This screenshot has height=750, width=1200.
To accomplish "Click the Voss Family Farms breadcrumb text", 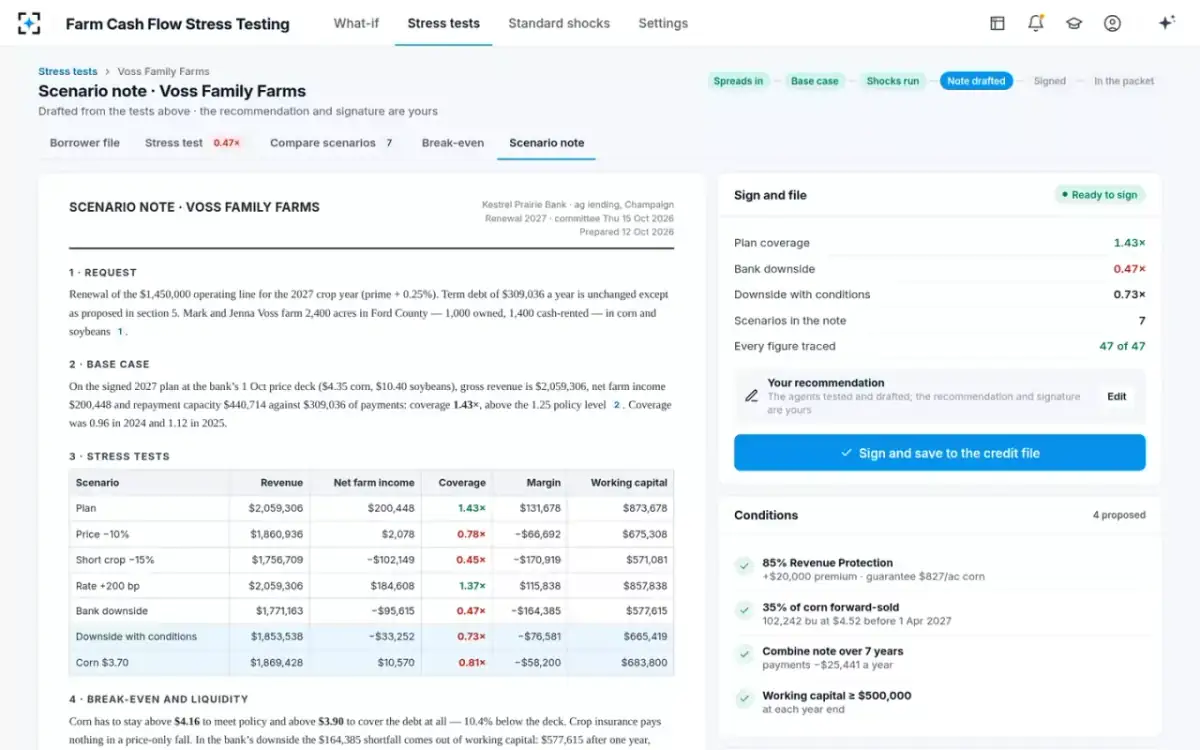I will pyautogui.click(x=164, y=71).
